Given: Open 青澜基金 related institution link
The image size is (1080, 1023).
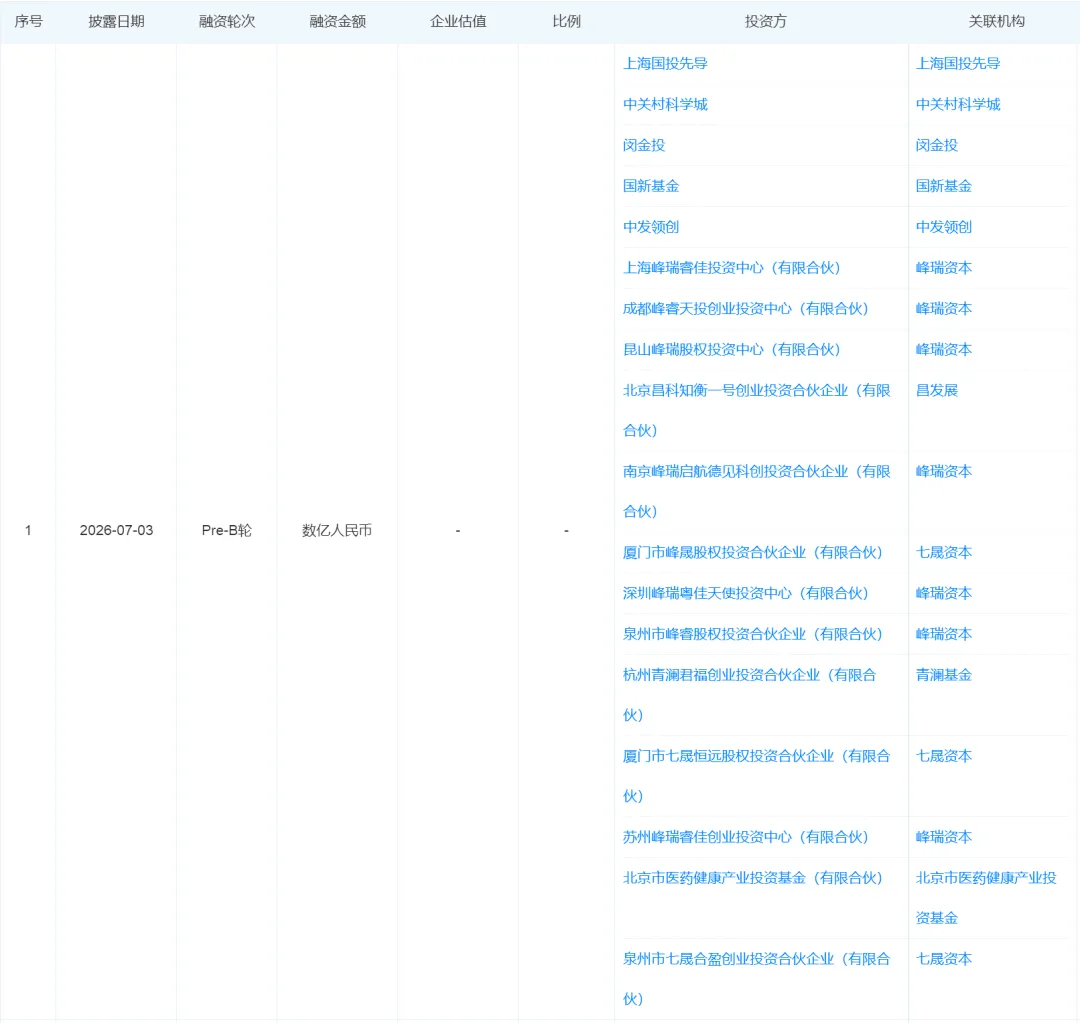Looking at the screenshot, I should 944,674.
